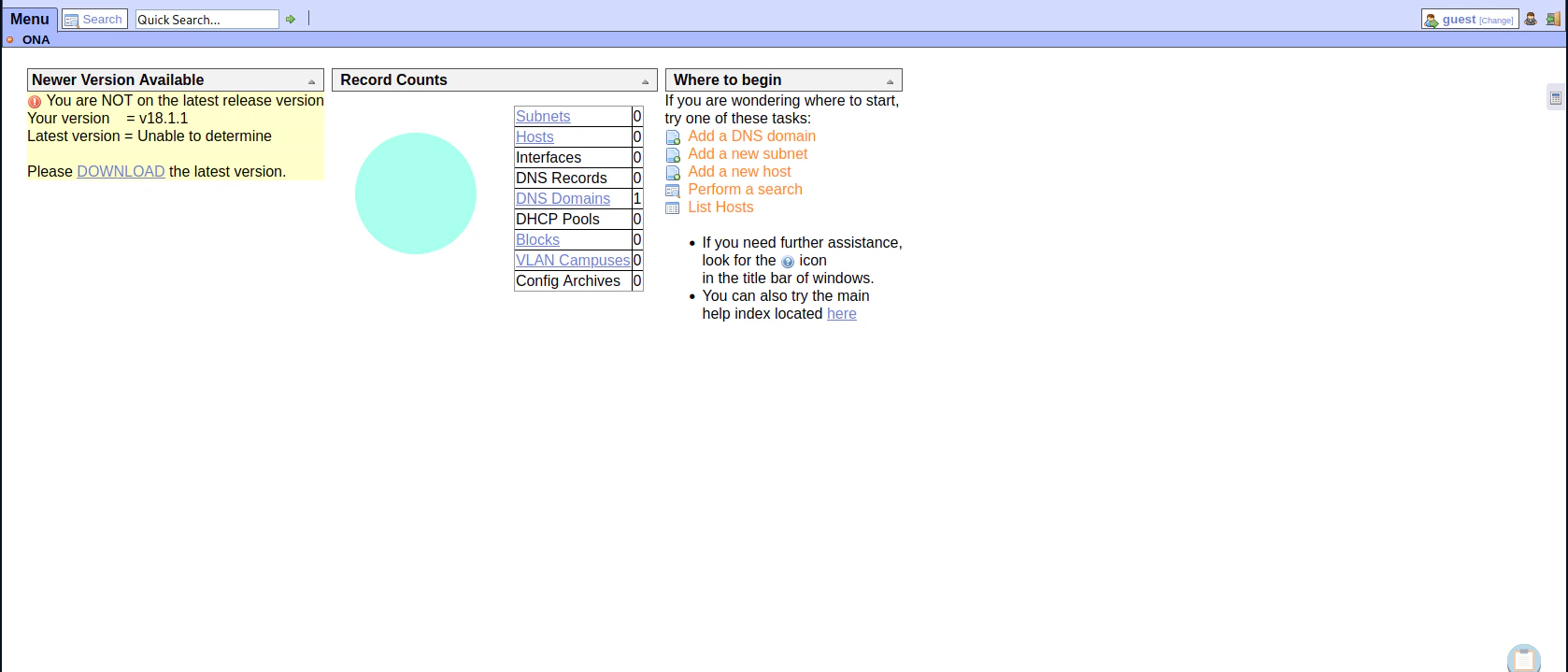
Task: Open the advanced Search button
Action: pos(94,20)
